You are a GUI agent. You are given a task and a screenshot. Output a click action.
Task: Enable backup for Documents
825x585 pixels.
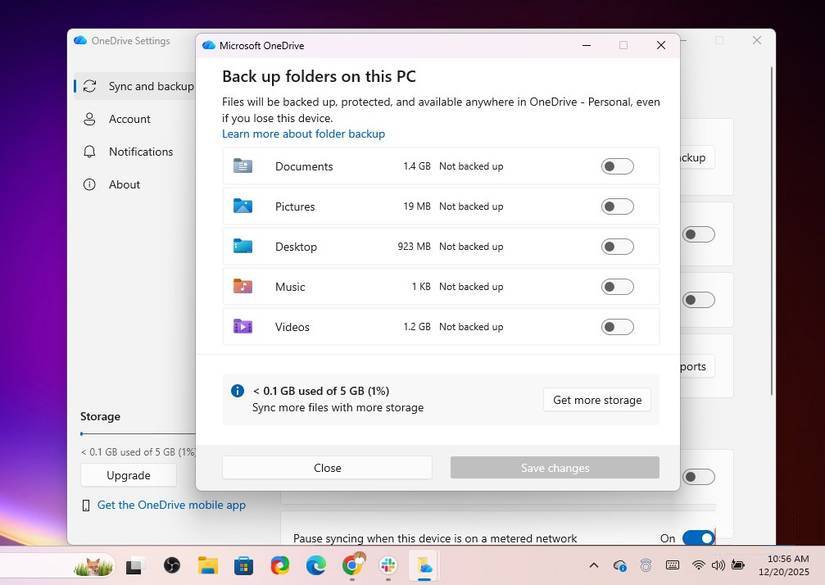click(617, 166)
